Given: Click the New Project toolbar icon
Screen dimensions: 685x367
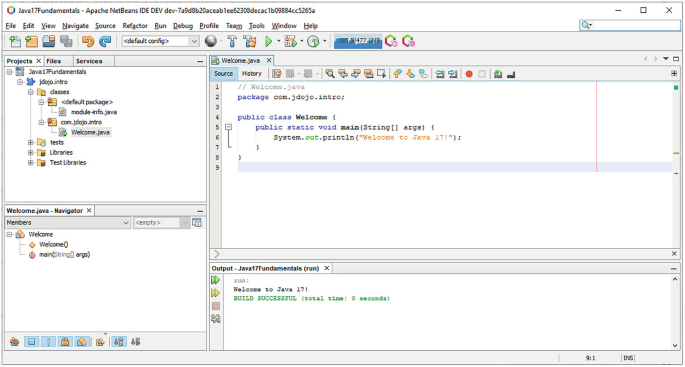Looking at the screenshot, I should tap(31, 42).
